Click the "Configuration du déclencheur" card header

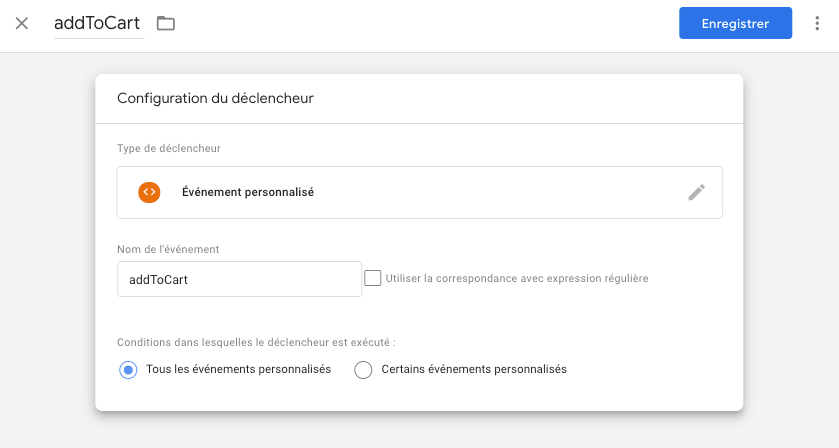pos(216,98)
